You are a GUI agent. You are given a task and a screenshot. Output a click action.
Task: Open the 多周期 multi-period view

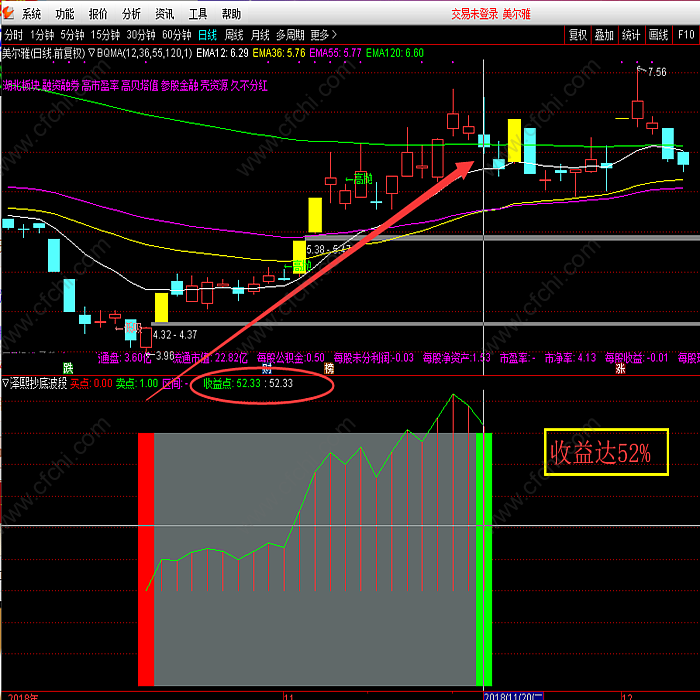click(290, 35)
